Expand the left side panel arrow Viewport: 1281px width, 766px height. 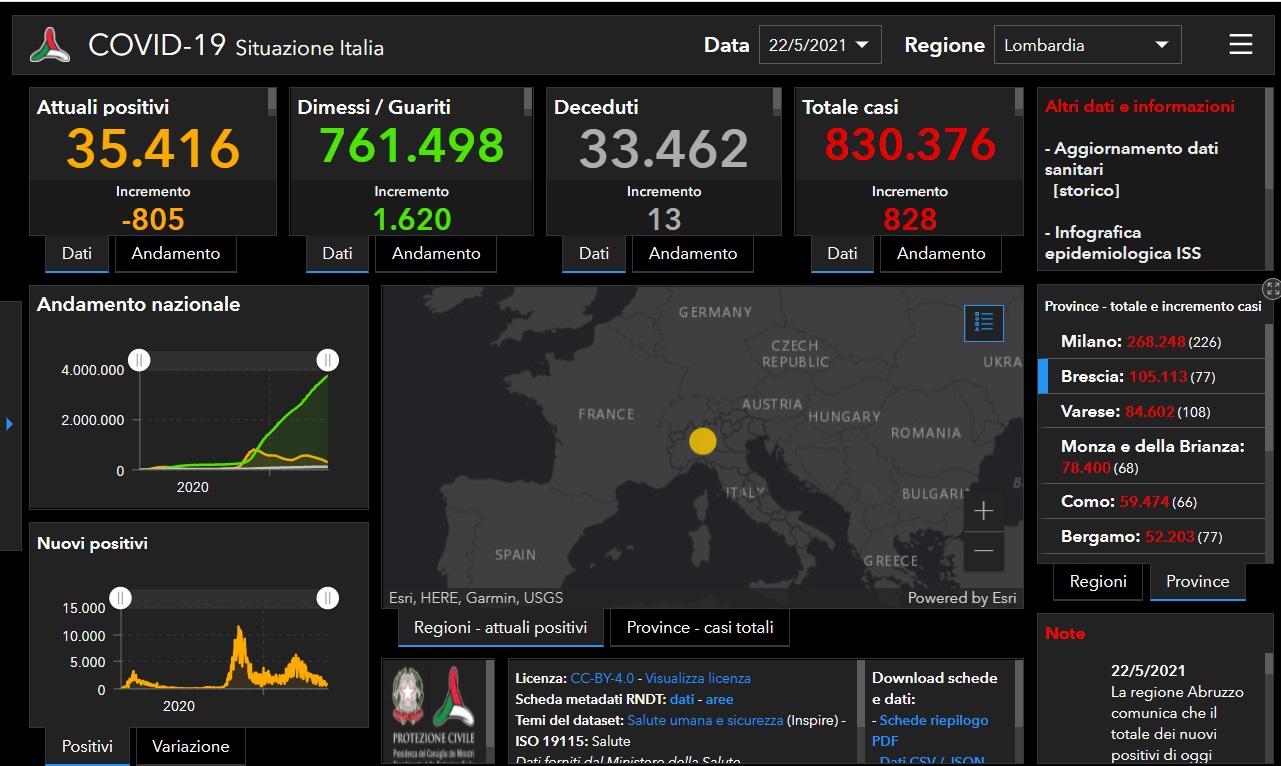coord(10,424)
